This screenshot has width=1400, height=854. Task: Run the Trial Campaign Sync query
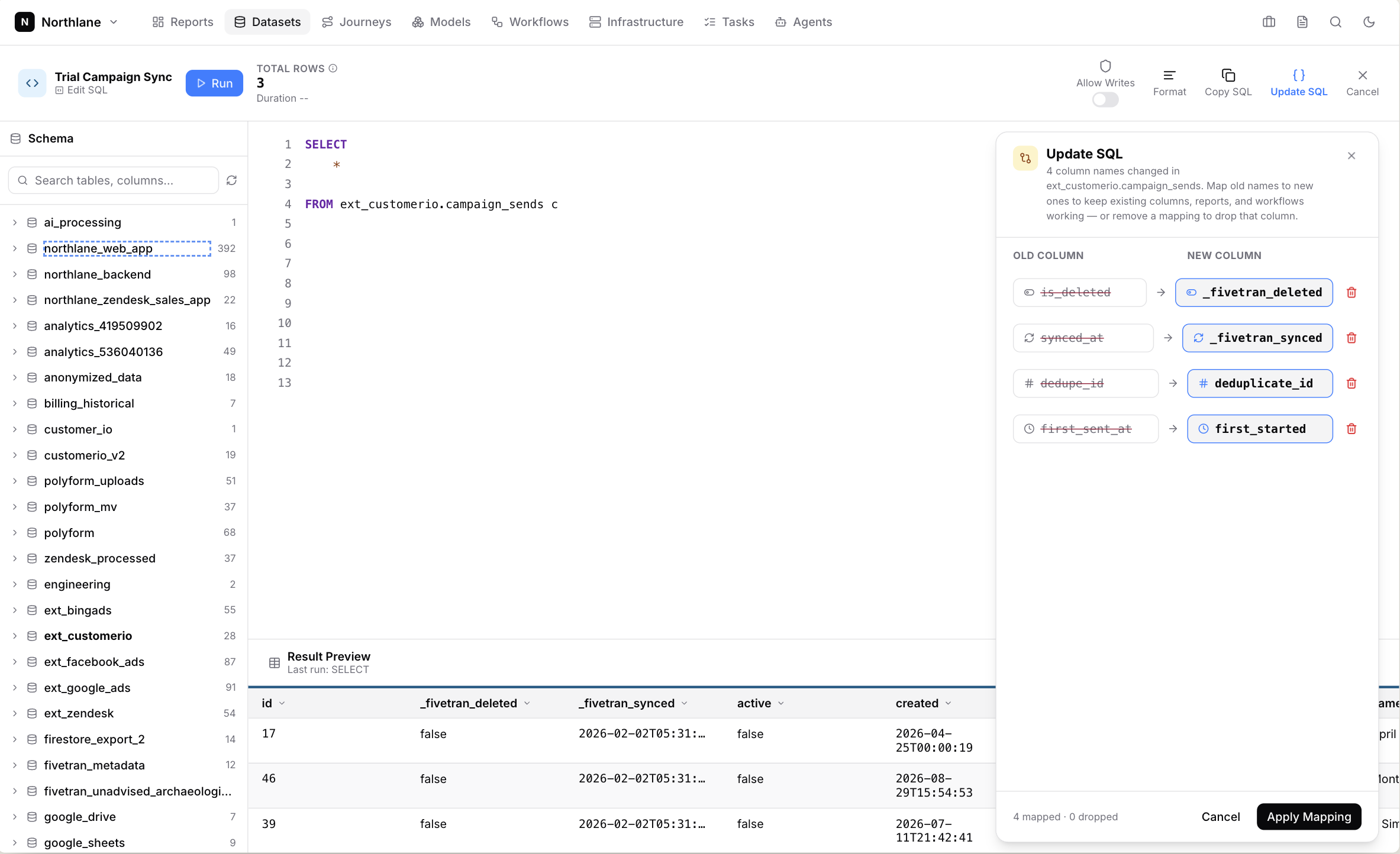pos(214,83)
